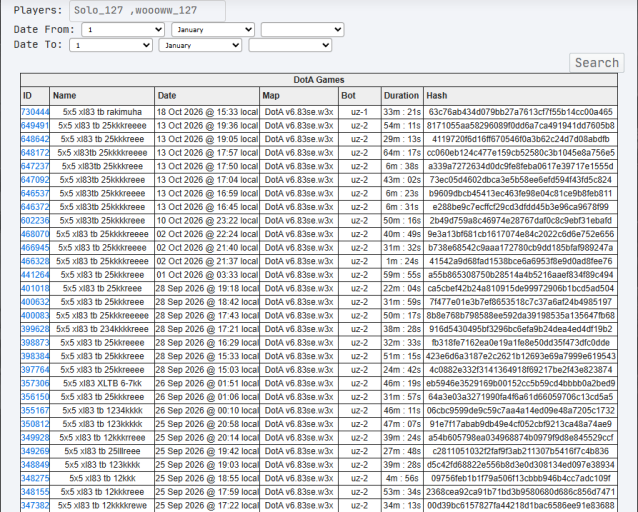
Task: Open game ID 349928
Action: (x=35, y=438)
